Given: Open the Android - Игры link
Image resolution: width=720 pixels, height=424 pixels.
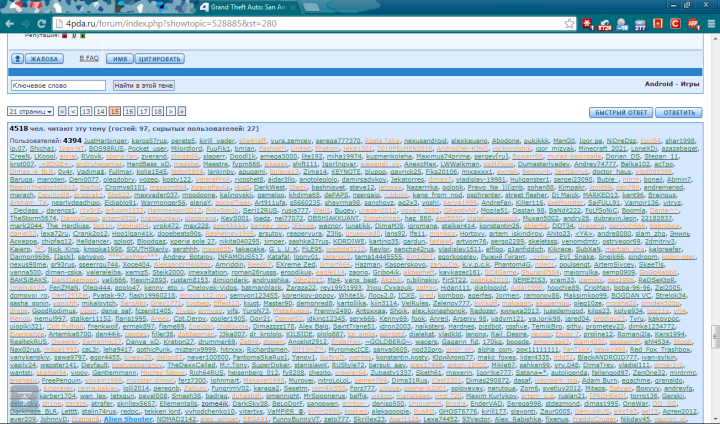Looking at the screenshot, I should 672,84.
